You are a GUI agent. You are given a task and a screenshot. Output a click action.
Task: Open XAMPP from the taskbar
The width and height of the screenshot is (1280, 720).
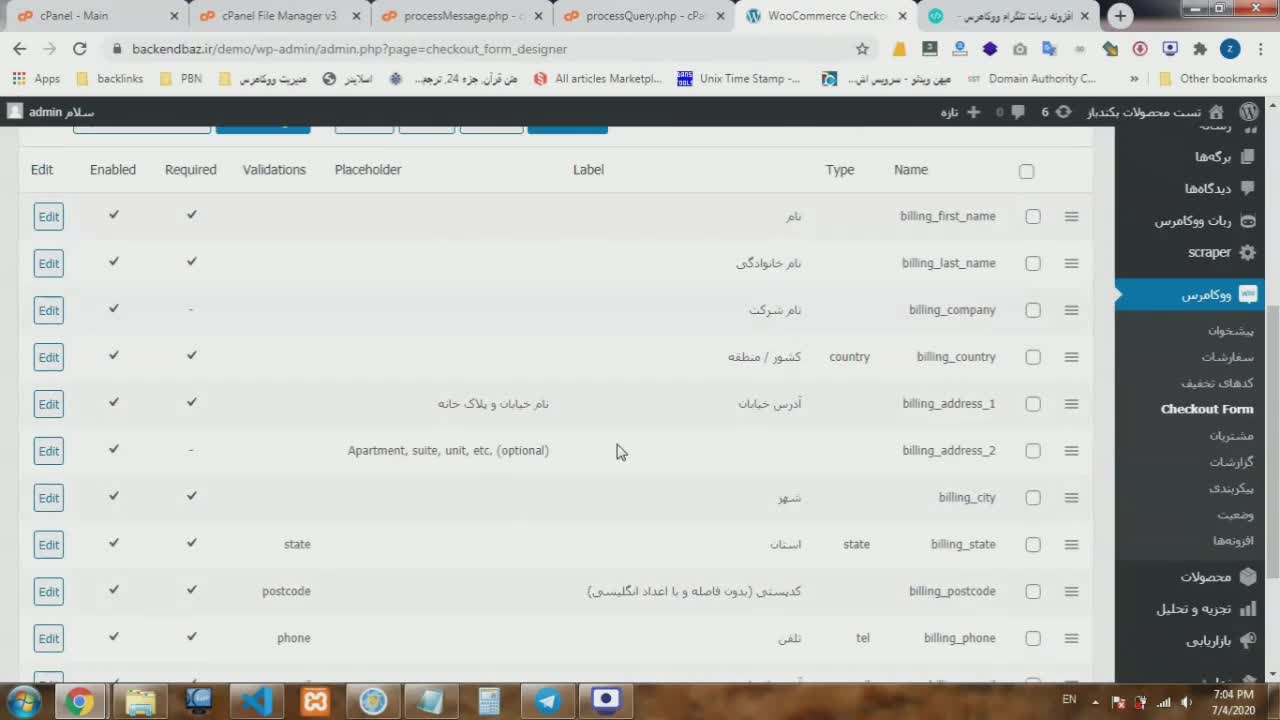pos(315,701)
